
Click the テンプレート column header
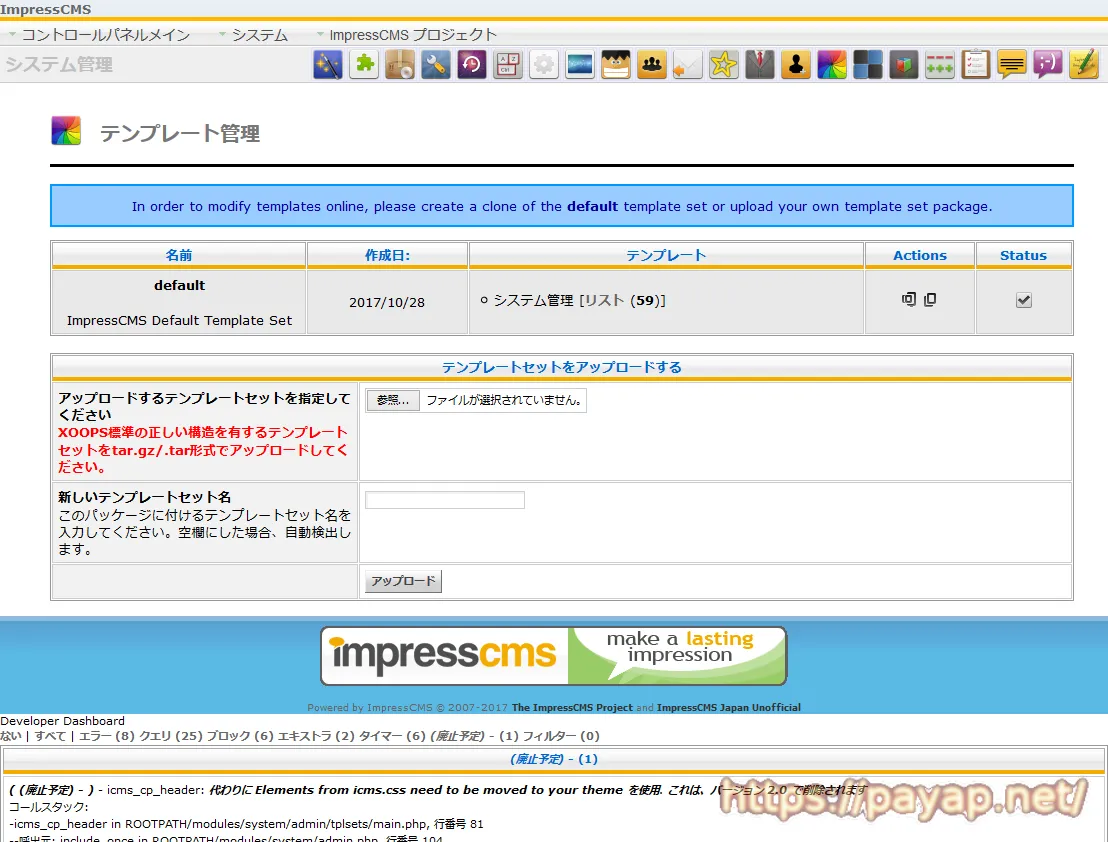coord(666,255)
